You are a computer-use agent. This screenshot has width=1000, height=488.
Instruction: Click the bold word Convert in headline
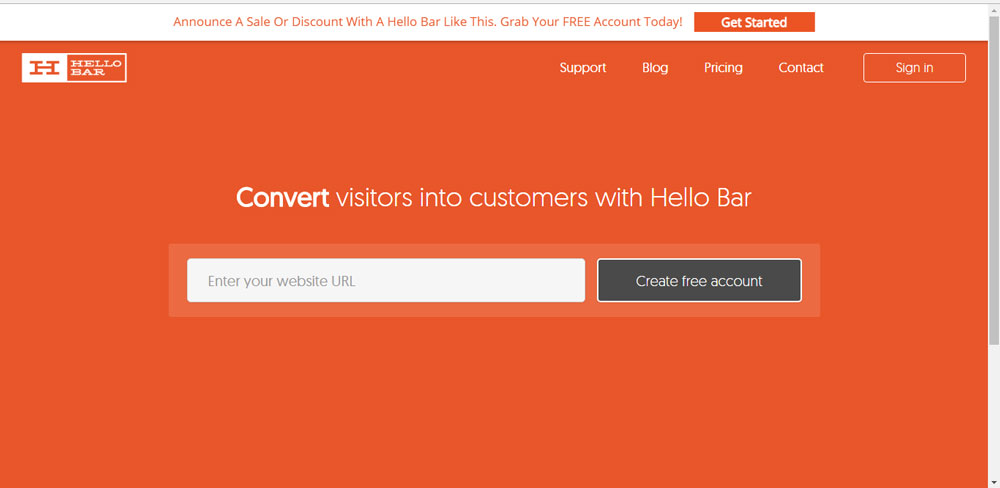282,198
